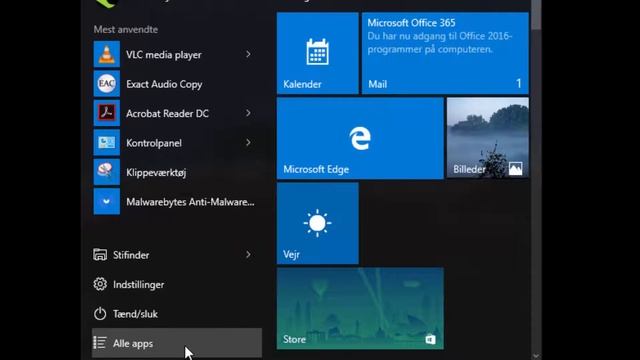Open the Vejr weather tile
Screen dimensions: 640x360
click(x=318, y=223)
